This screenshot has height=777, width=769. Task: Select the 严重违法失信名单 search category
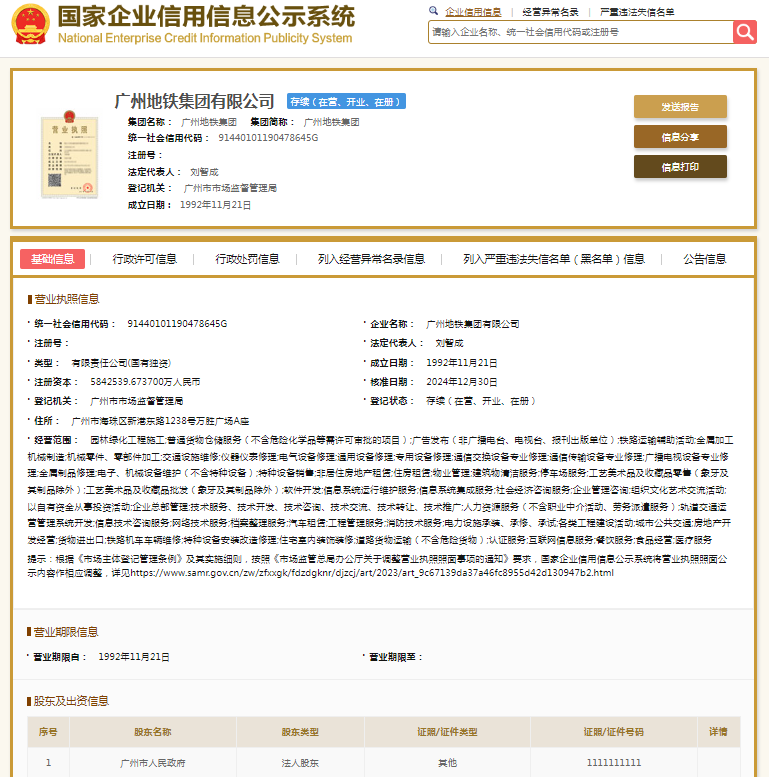coord(637,12)
